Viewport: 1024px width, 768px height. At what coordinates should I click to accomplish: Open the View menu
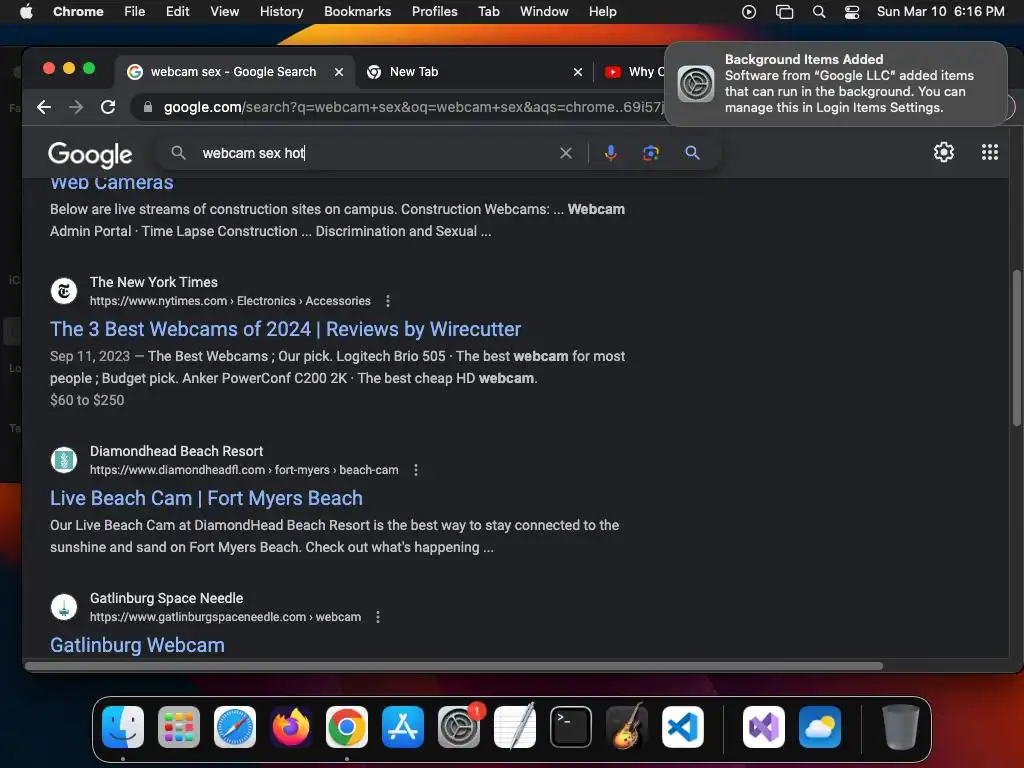pos(224,12)
